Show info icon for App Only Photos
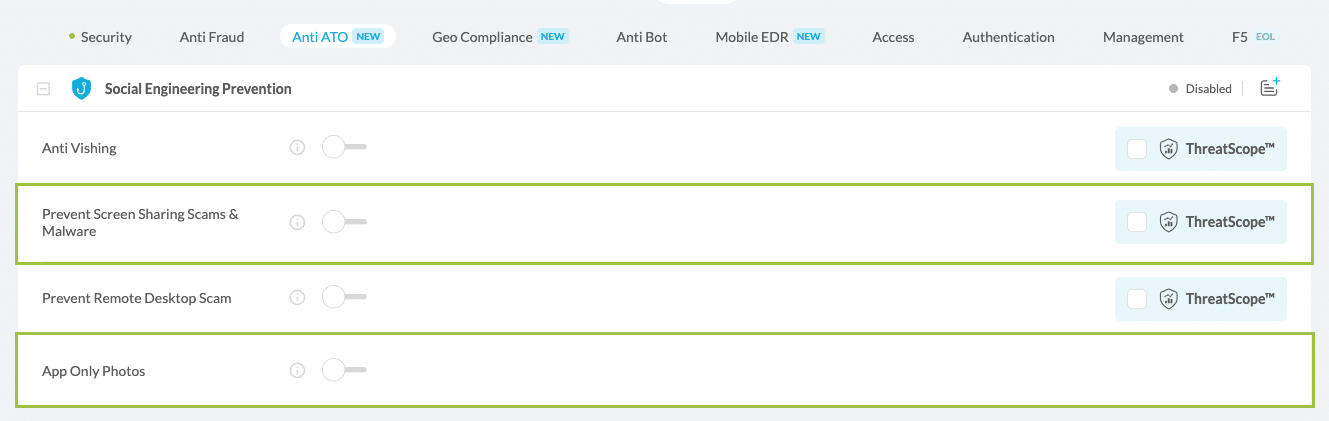This screenshot has height=421, width=1329. 297,371
